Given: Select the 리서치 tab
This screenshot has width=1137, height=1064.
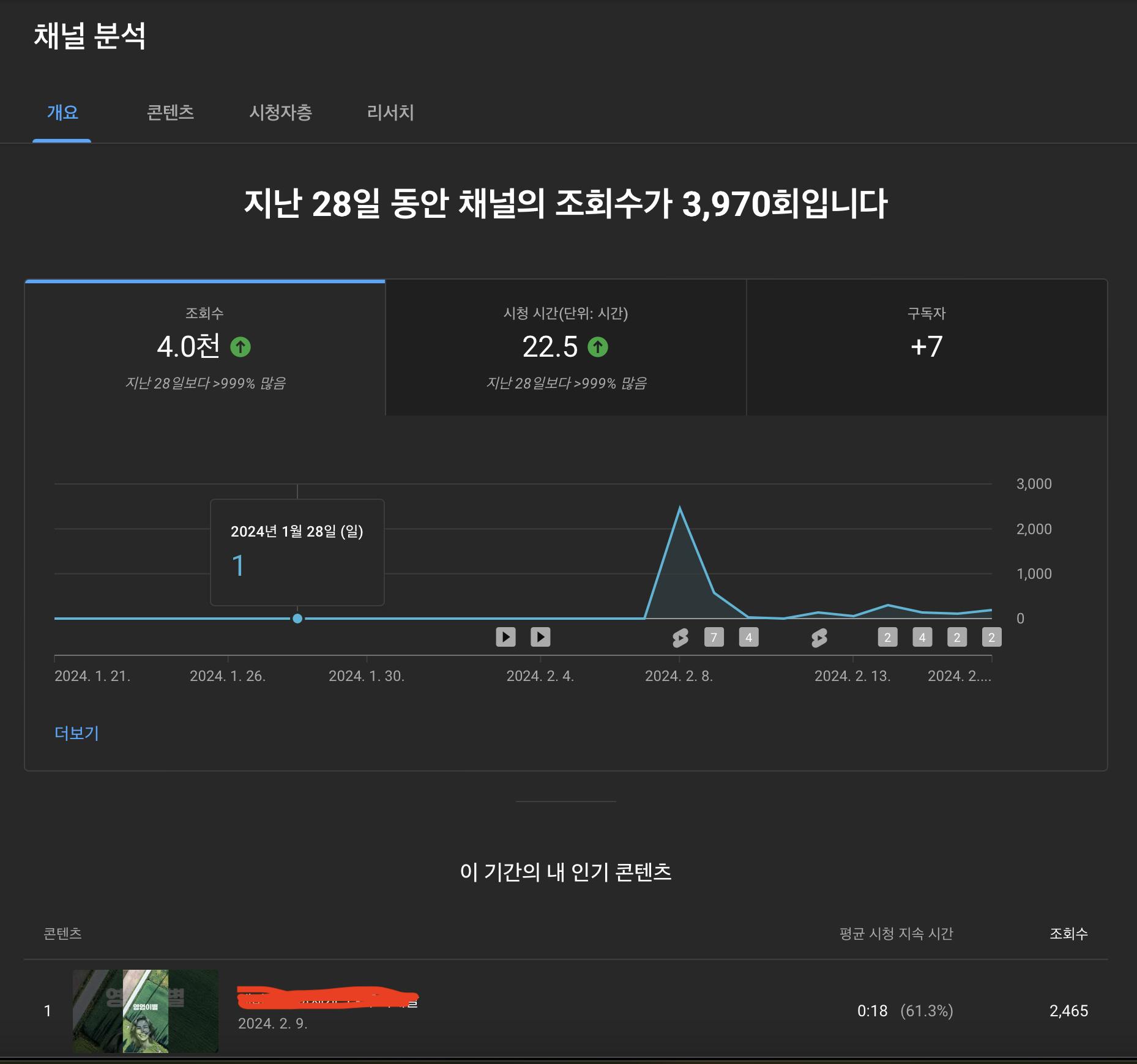Looking at the screenshot, I should click(390, 113).
